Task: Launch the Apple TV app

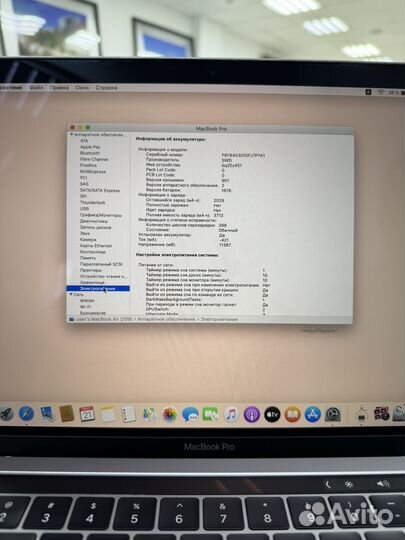Action: 272,414
